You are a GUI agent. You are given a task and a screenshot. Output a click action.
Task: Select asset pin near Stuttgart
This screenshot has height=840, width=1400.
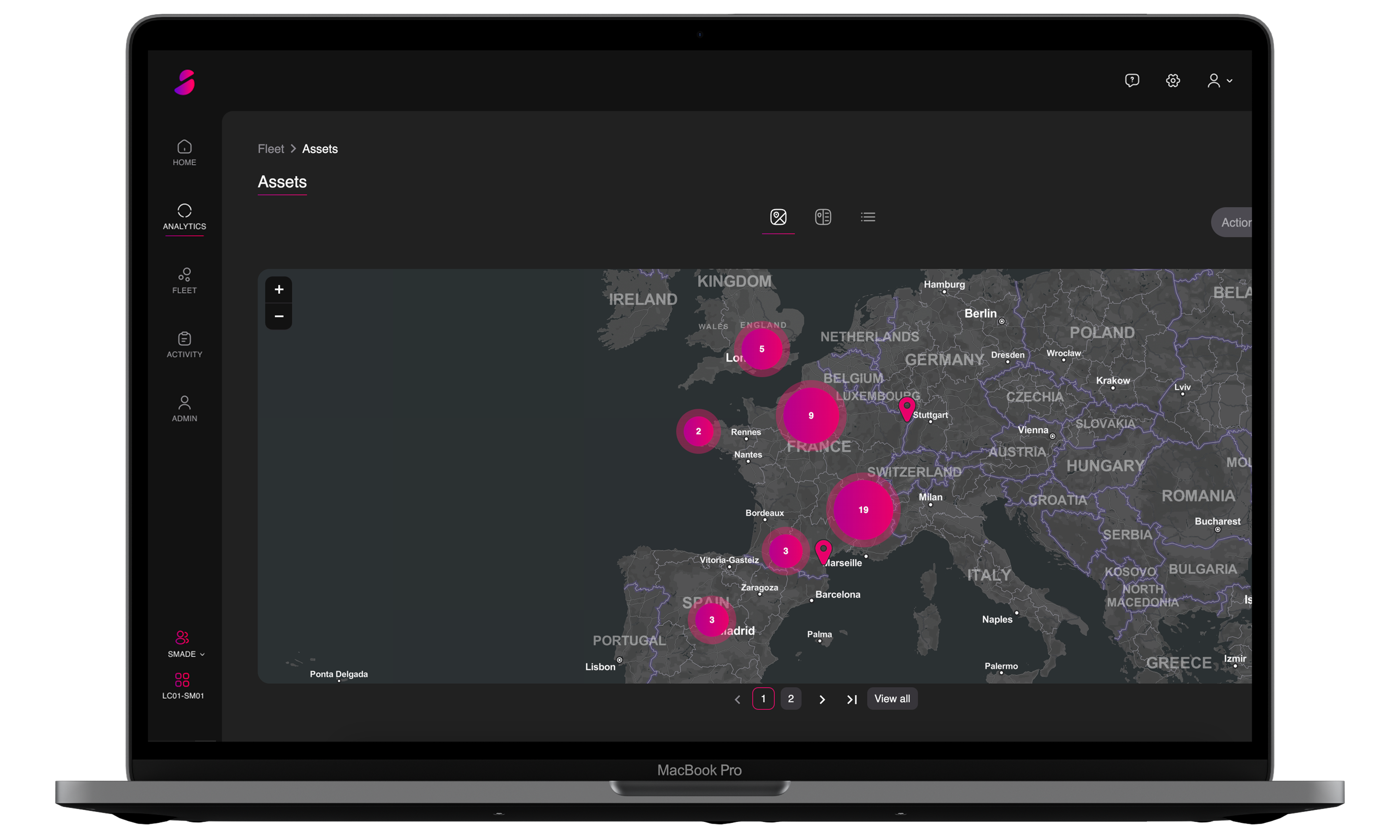tap(907, 409)
